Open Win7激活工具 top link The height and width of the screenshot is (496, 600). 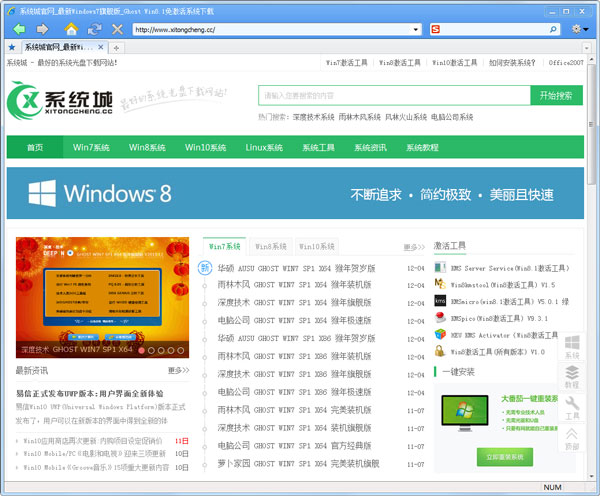pyautogui.click(x=346, y=63)
